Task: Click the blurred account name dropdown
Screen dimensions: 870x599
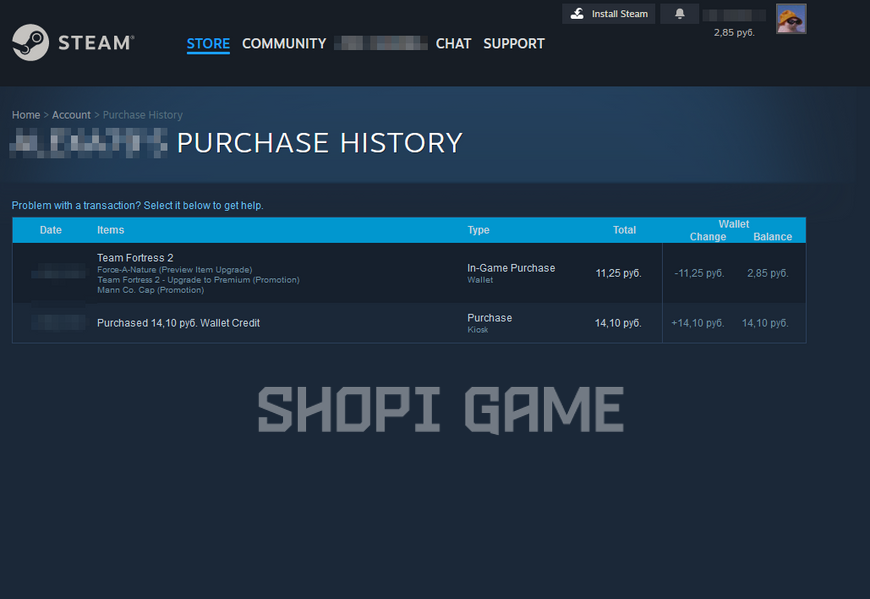Action: pyautogui.click(x=734, y=15)
